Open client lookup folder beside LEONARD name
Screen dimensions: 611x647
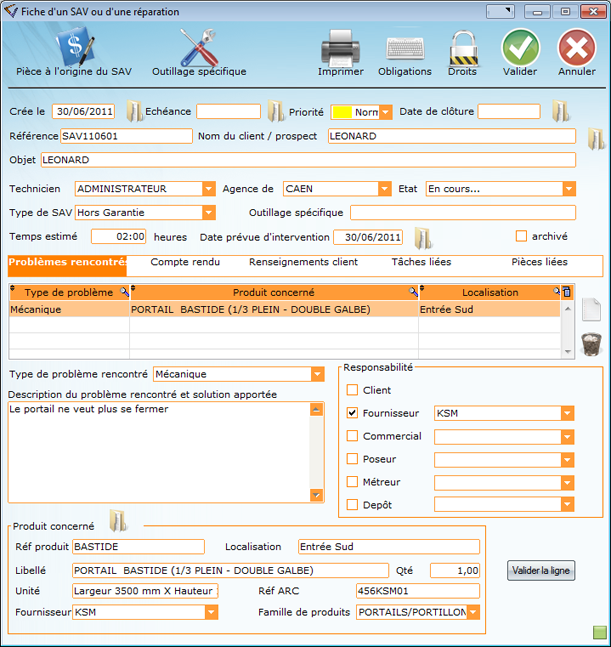(x=596, y=138)
